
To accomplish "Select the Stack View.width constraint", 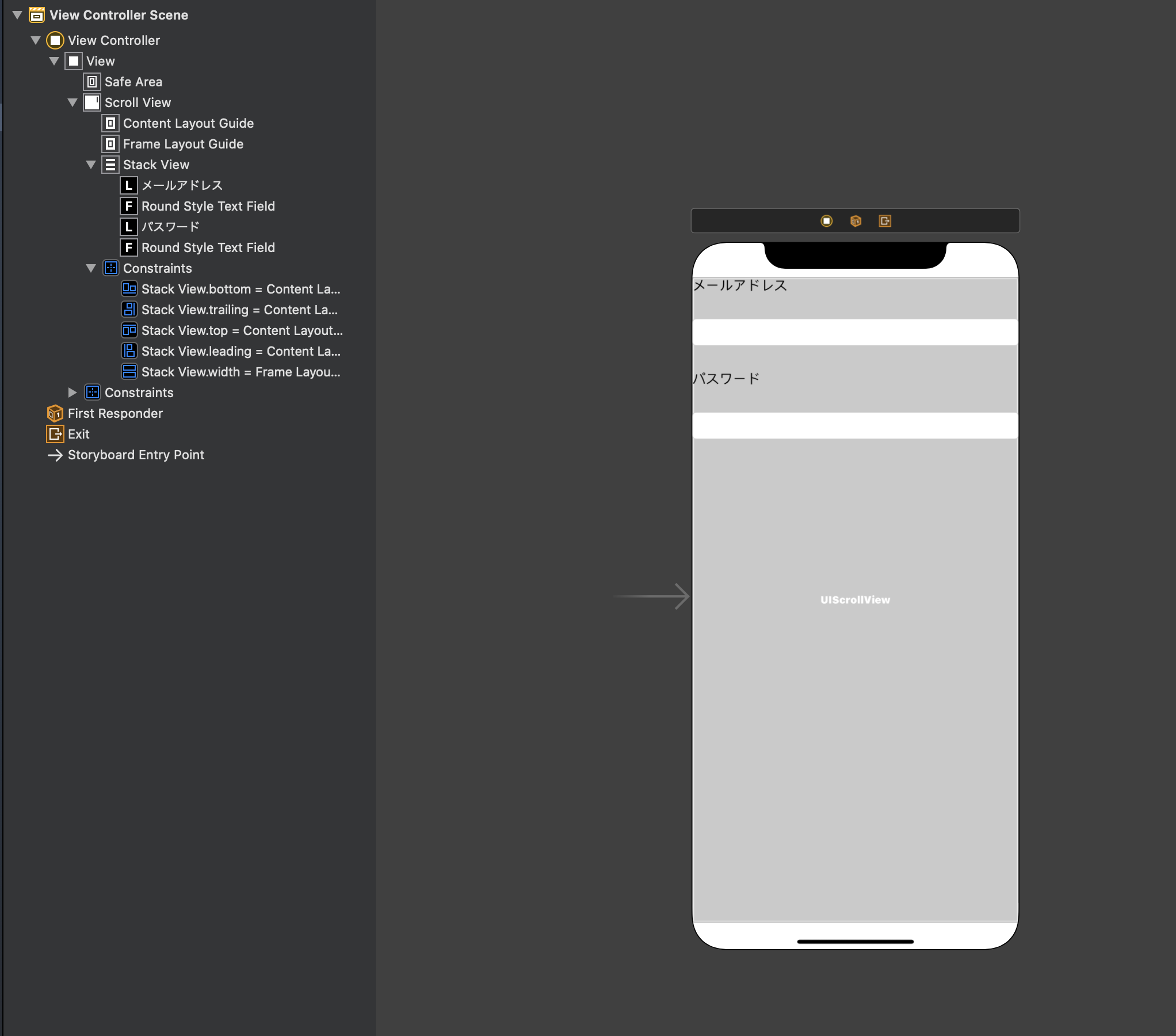I will (240, 372).
